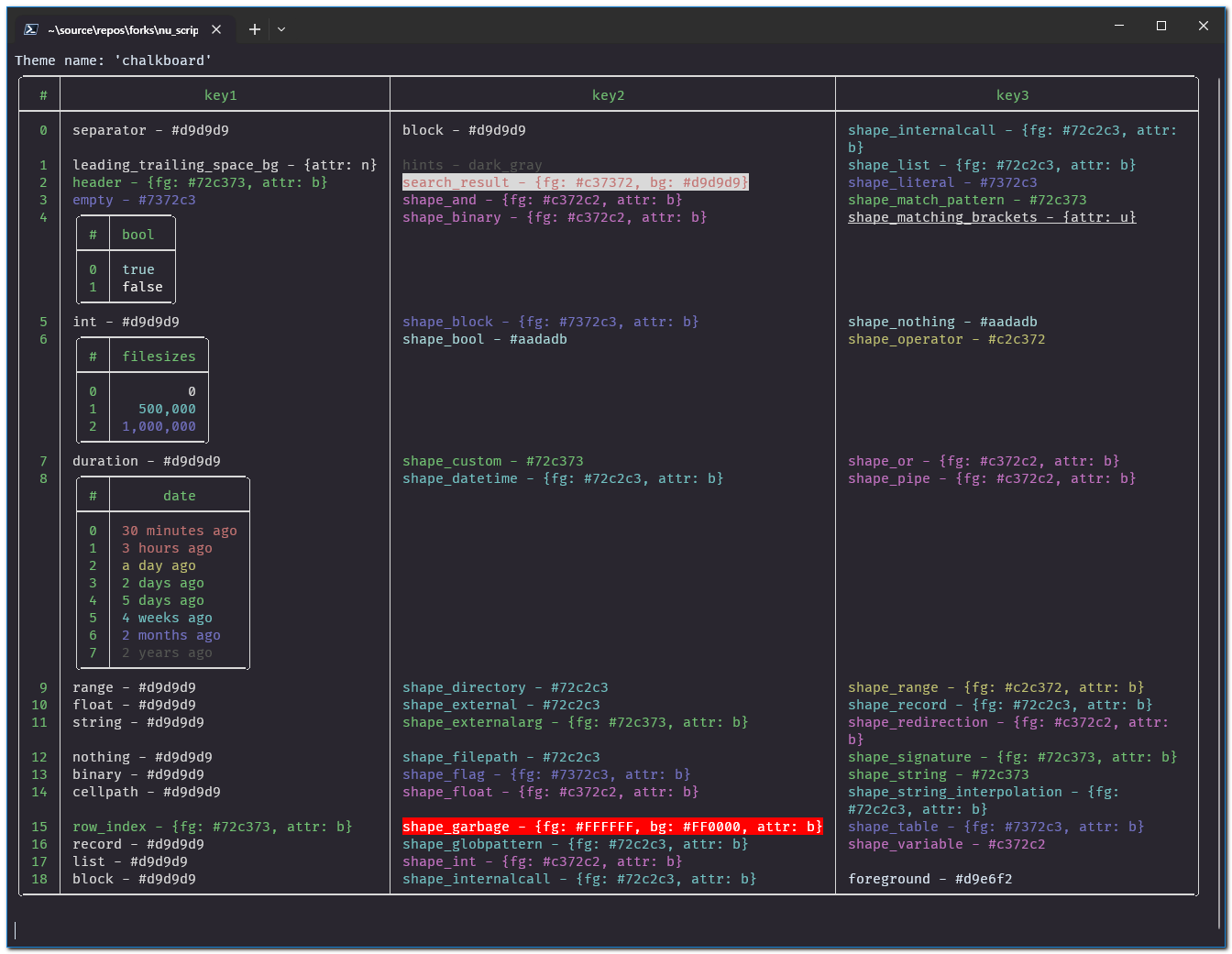The width and height of the screenshot is (1232, 954).
Task: Click the Theme name: 'chalkboard' line
Action: pos(114,60)
